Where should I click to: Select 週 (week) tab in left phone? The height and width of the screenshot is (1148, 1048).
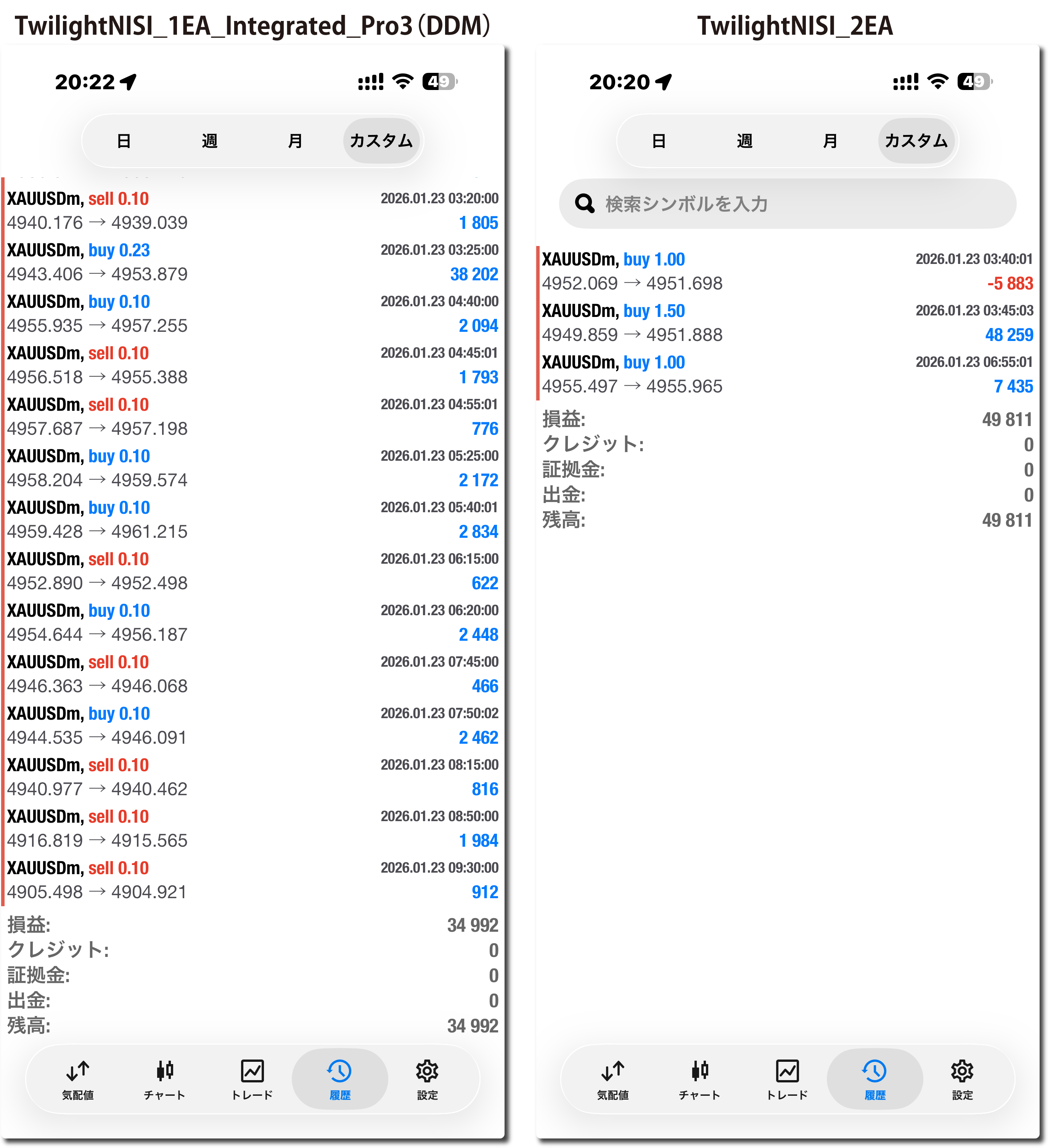[209, 141]
